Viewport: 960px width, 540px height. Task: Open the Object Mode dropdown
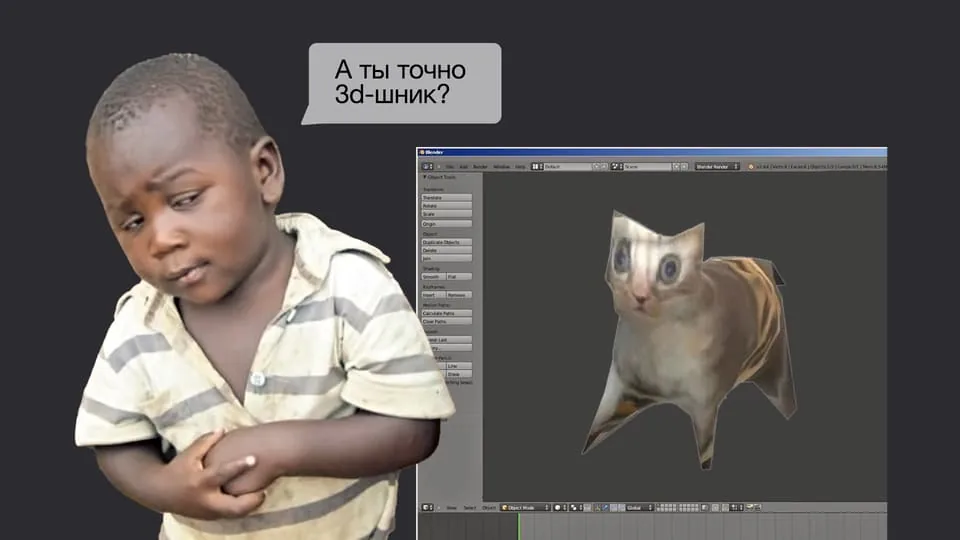tap(525, 508)
